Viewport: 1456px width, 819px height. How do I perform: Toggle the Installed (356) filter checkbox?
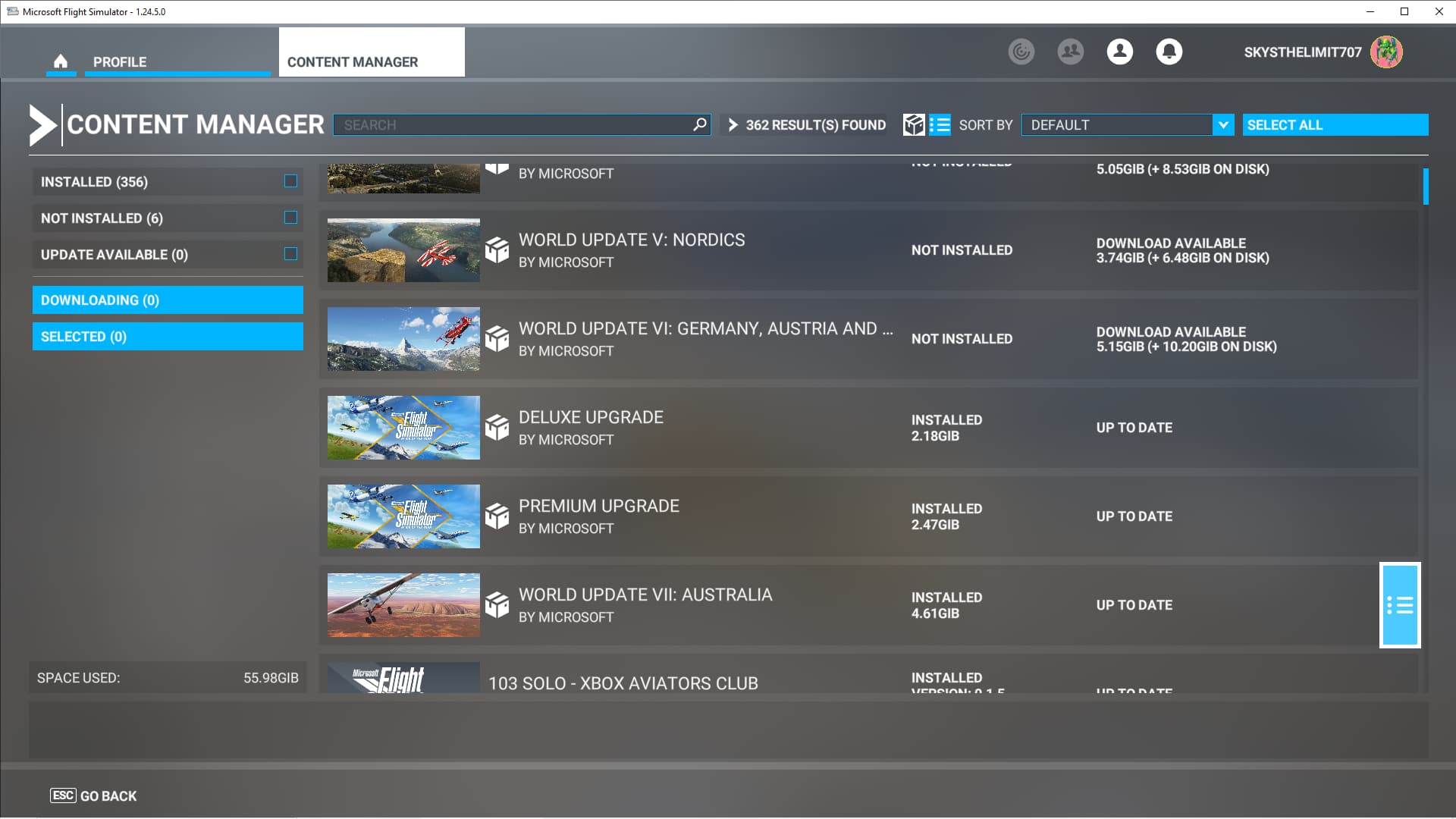click(290, 181)
